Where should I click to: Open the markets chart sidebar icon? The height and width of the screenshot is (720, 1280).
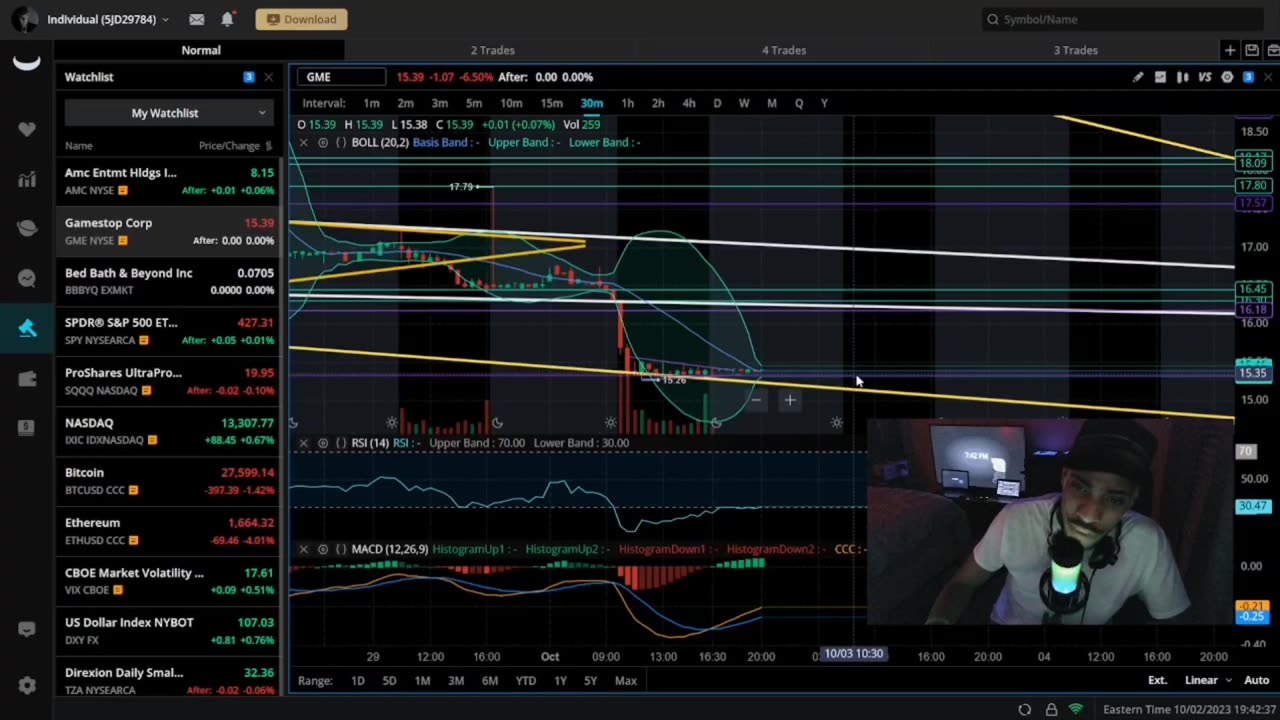(x=27, y=179)
